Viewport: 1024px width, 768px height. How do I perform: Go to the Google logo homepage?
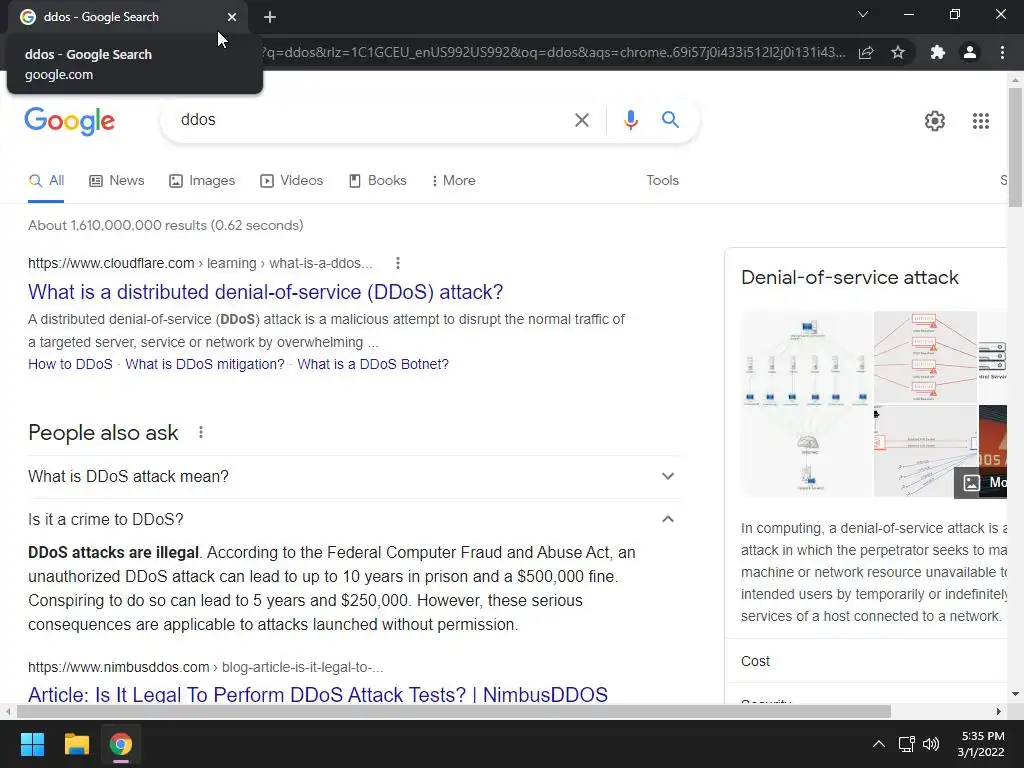click(70, 121)
